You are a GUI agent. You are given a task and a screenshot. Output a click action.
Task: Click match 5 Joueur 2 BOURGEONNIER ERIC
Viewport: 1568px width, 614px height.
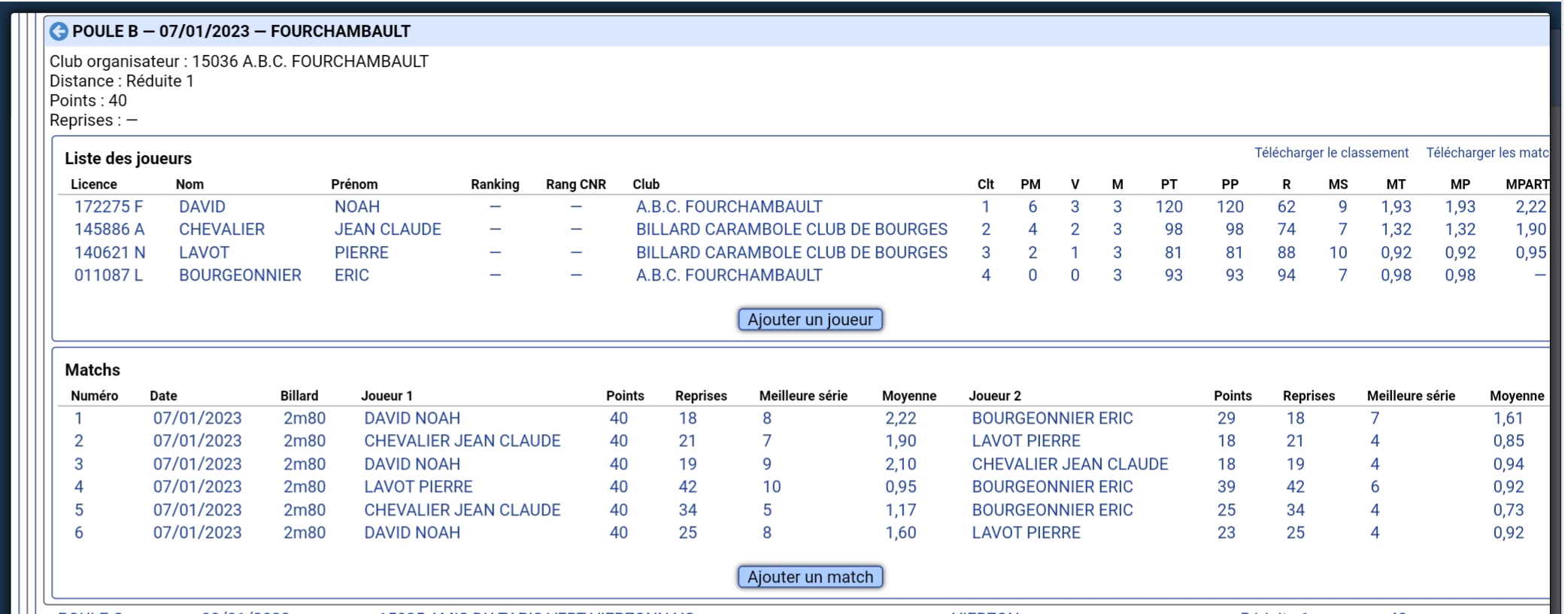pos(1052,510)
